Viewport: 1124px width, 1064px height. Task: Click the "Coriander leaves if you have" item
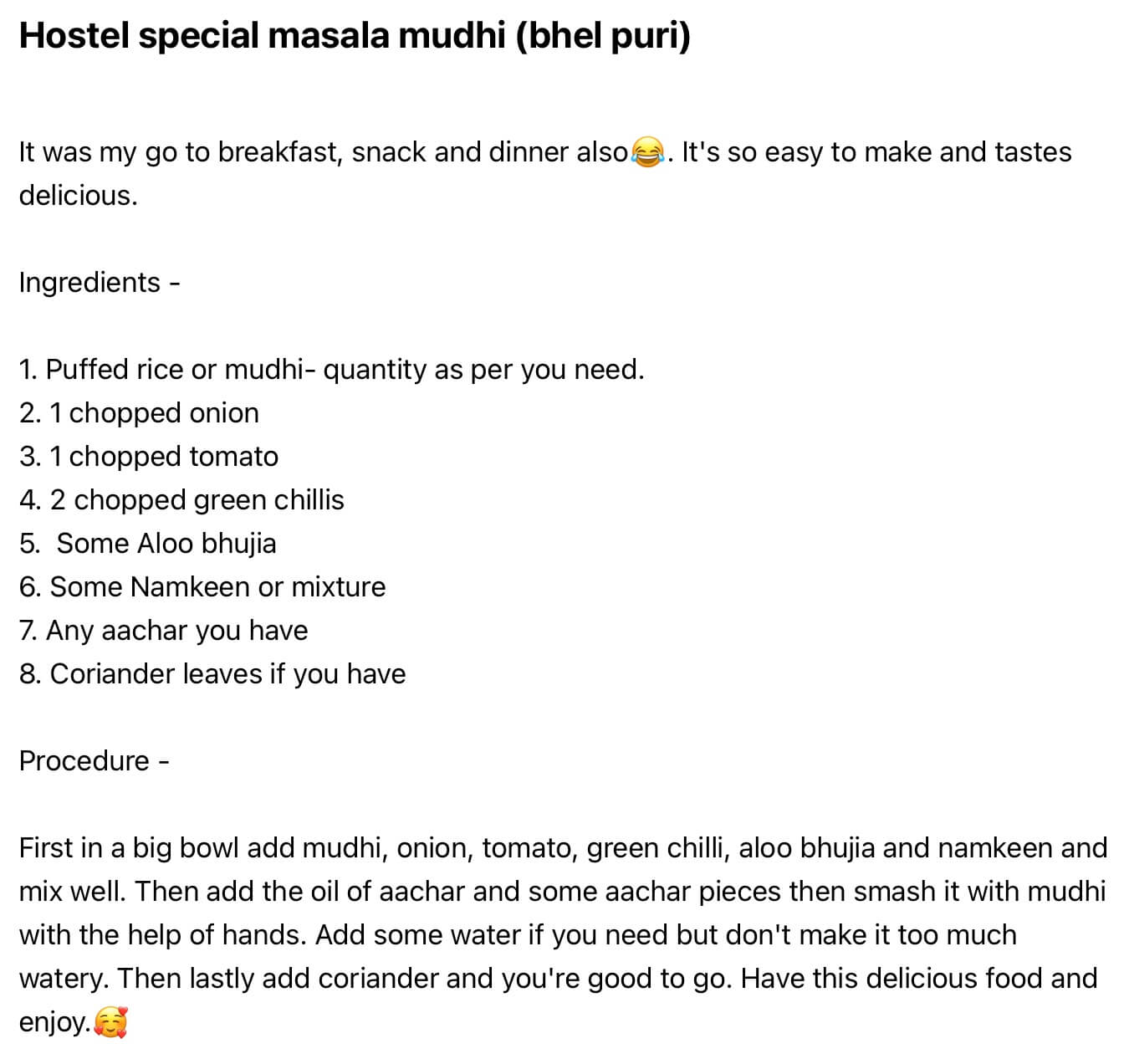(212, 674)
